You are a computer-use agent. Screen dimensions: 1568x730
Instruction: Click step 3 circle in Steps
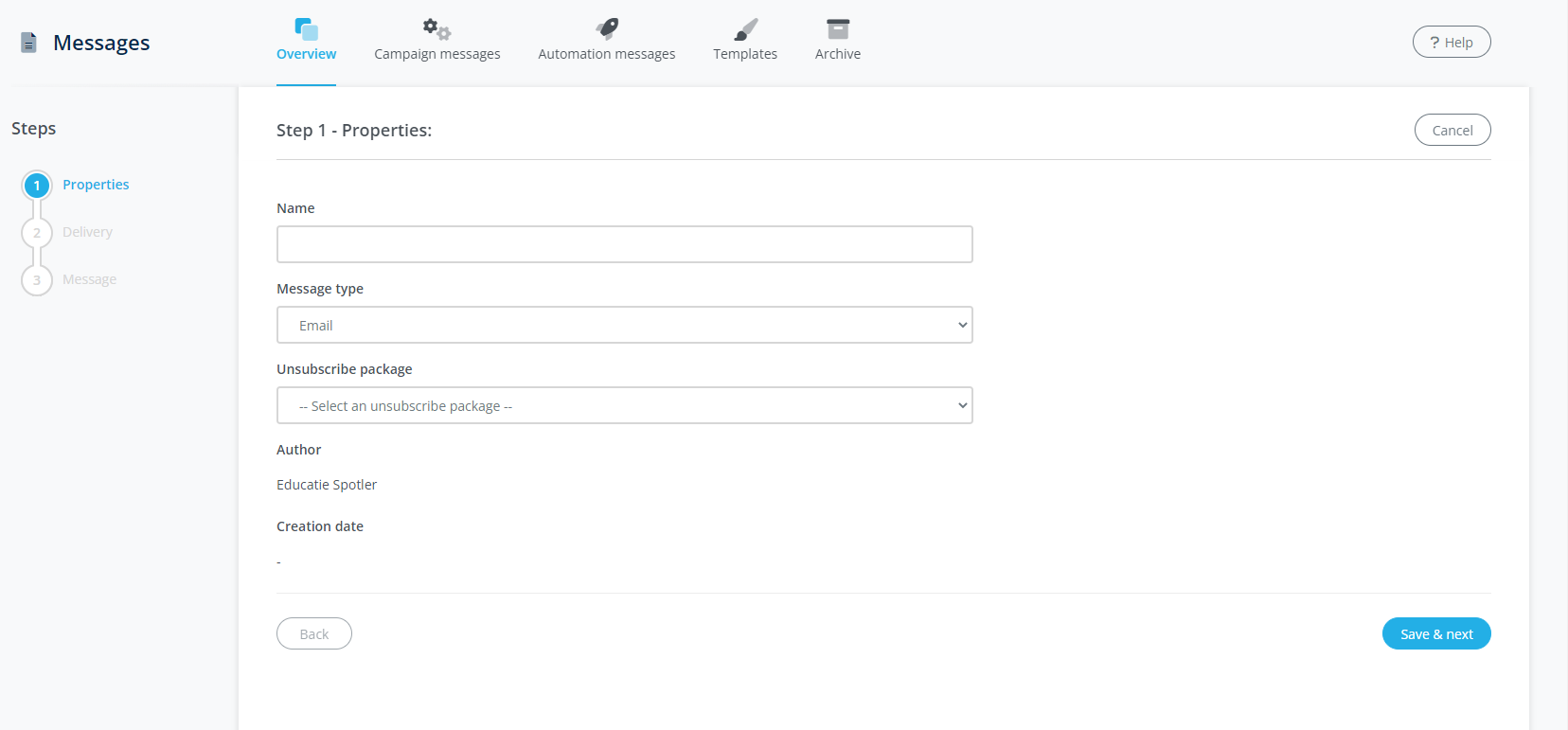[37, 280]
